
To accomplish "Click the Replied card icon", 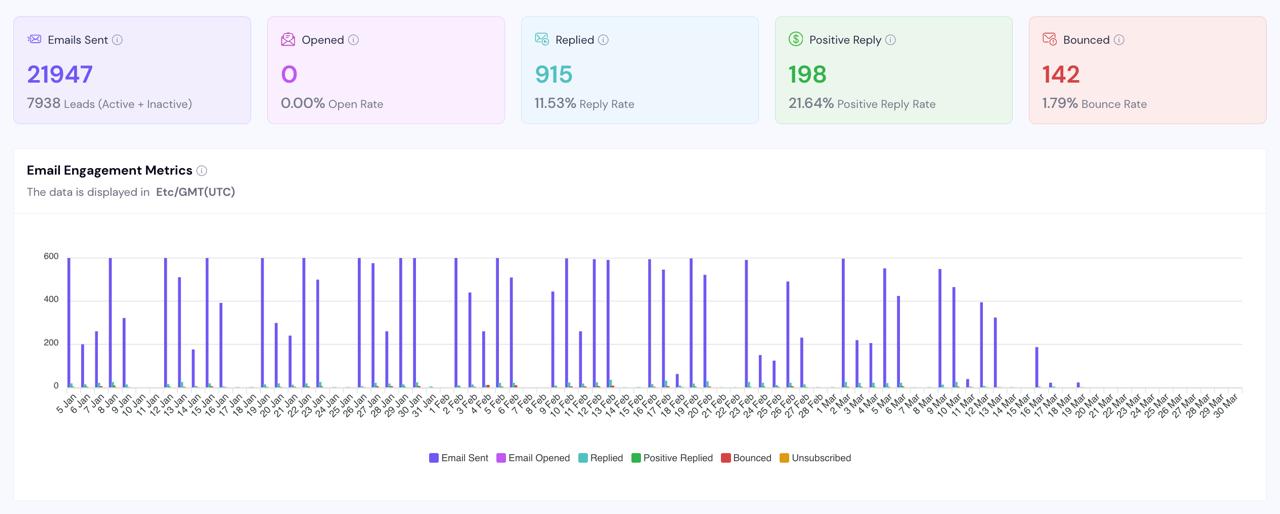I will click(x=542, y=40).
